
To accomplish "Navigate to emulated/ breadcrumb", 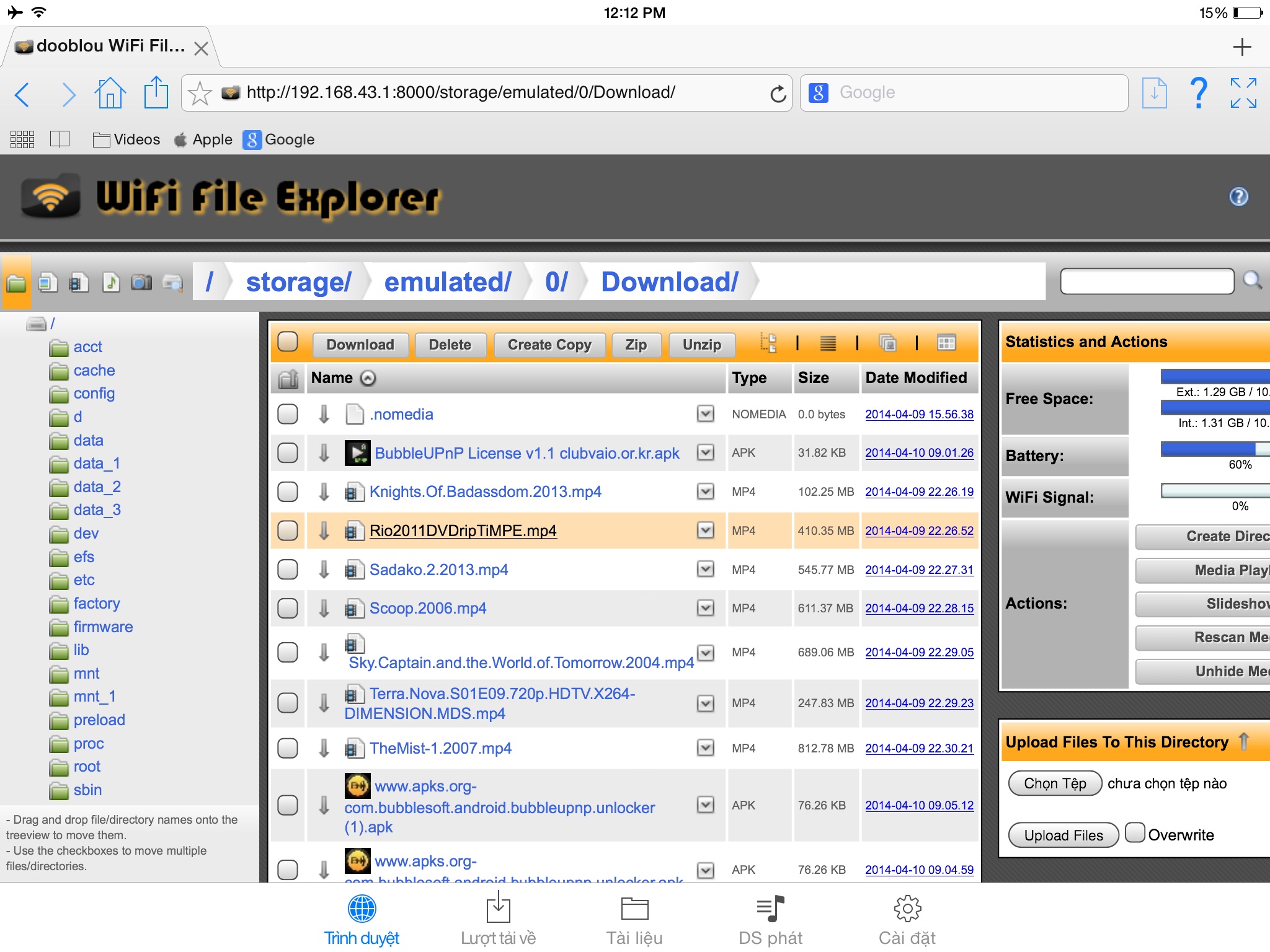I will (x=448, y=282).
